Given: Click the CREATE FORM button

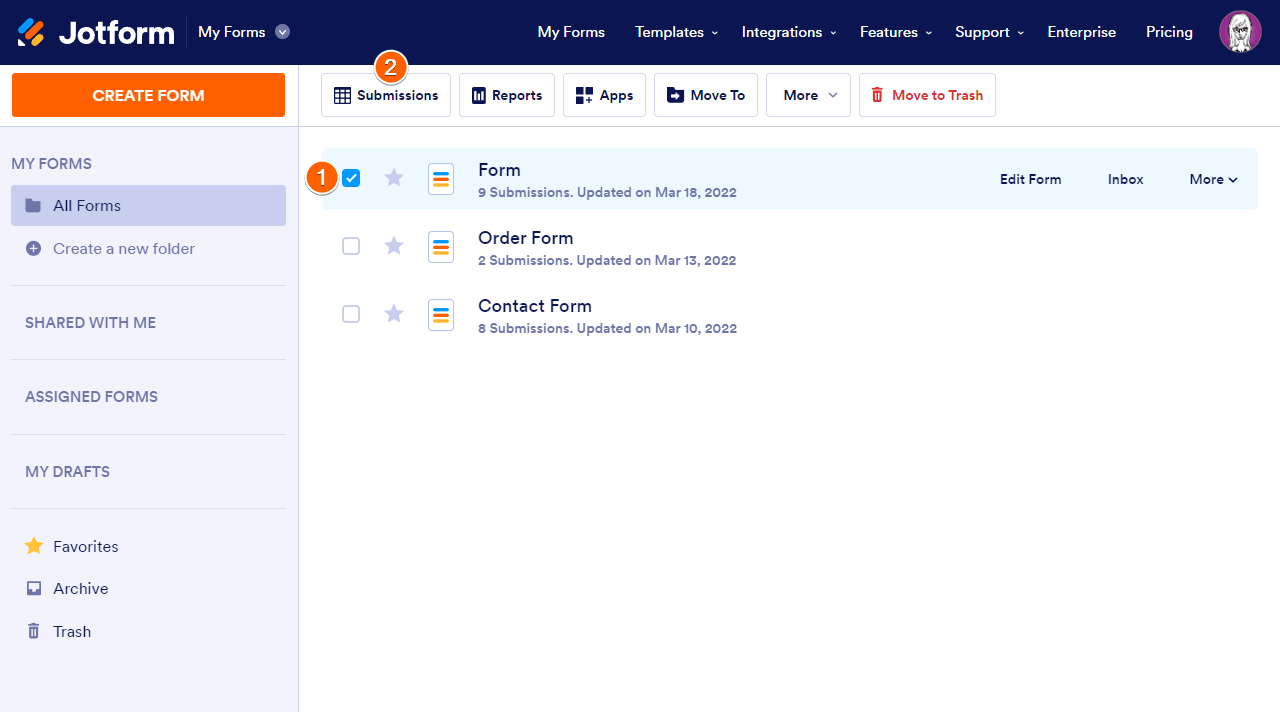Looking at the screenshot, I should click(x=148, y=95).
